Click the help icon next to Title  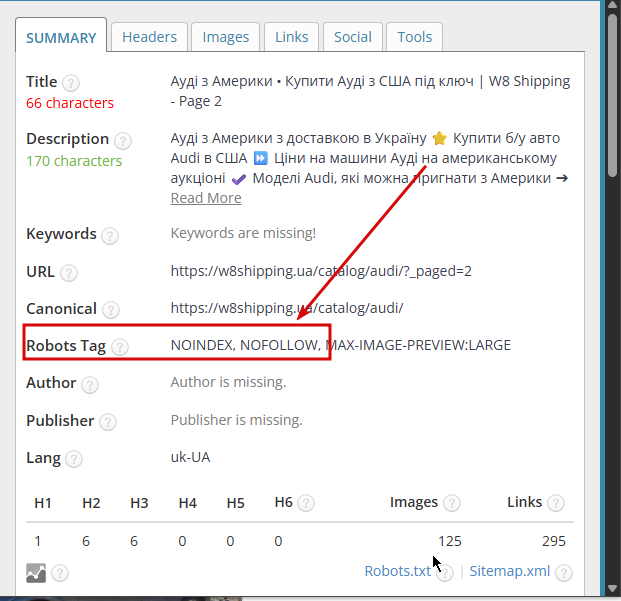click(71, 83)
